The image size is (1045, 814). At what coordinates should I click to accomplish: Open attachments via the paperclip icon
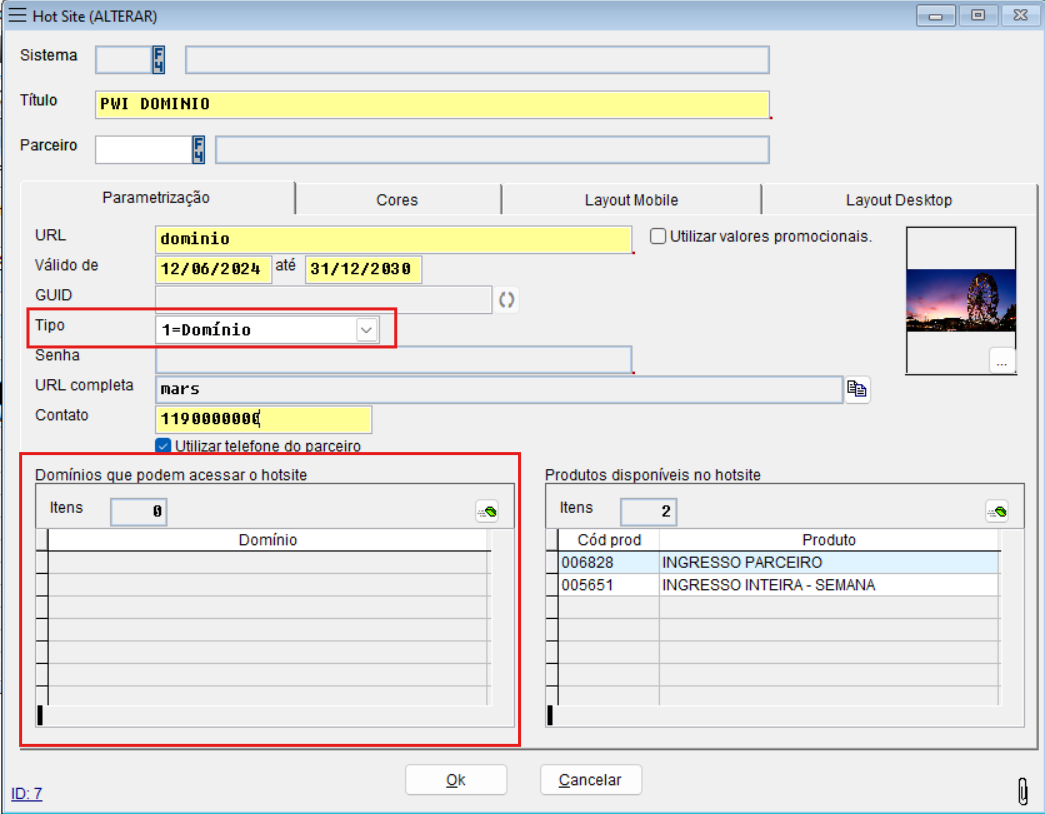[1022, 790]
